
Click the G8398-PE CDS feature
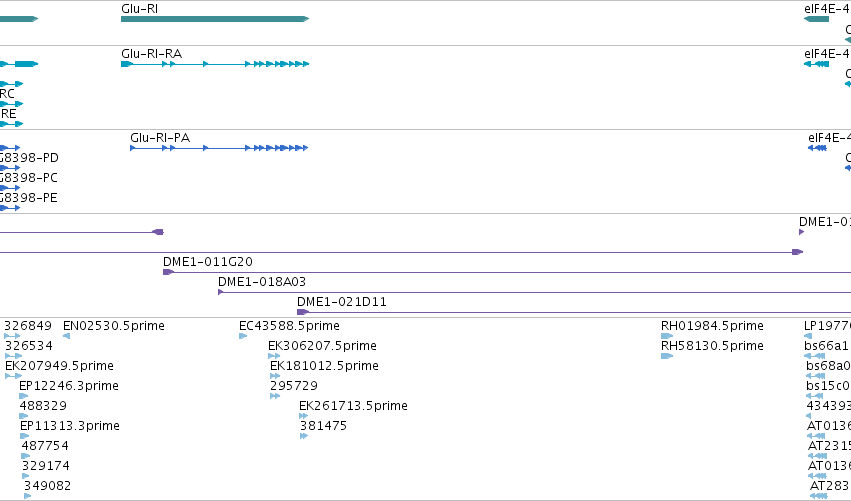pos(10,208)
